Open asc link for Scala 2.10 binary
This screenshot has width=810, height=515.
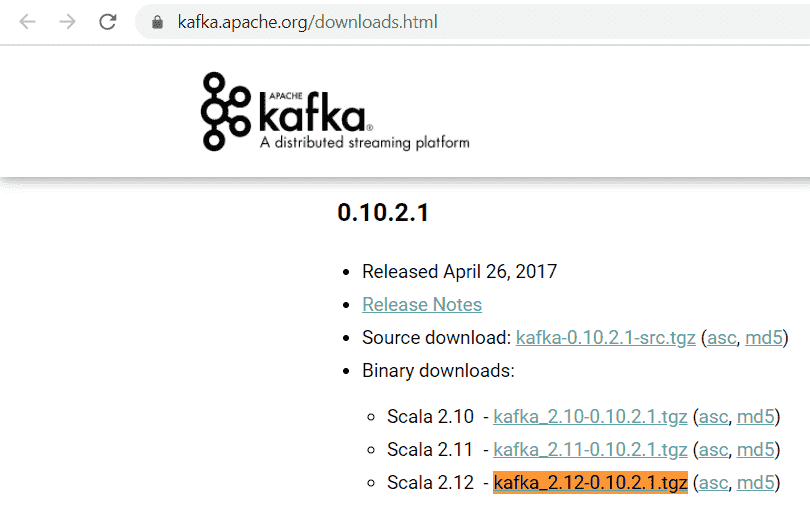(x=713, y=417)
